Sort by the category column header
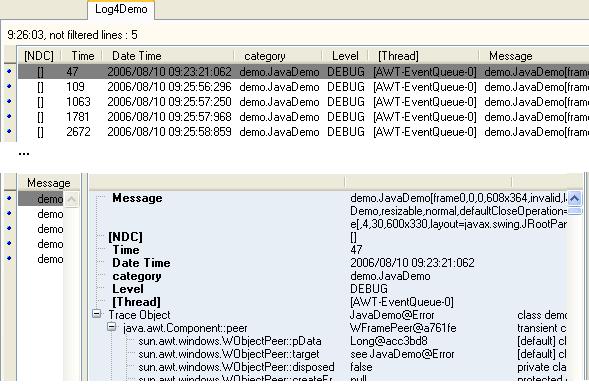The height and width of the screenshot is (384, 589). pos(264,56)
